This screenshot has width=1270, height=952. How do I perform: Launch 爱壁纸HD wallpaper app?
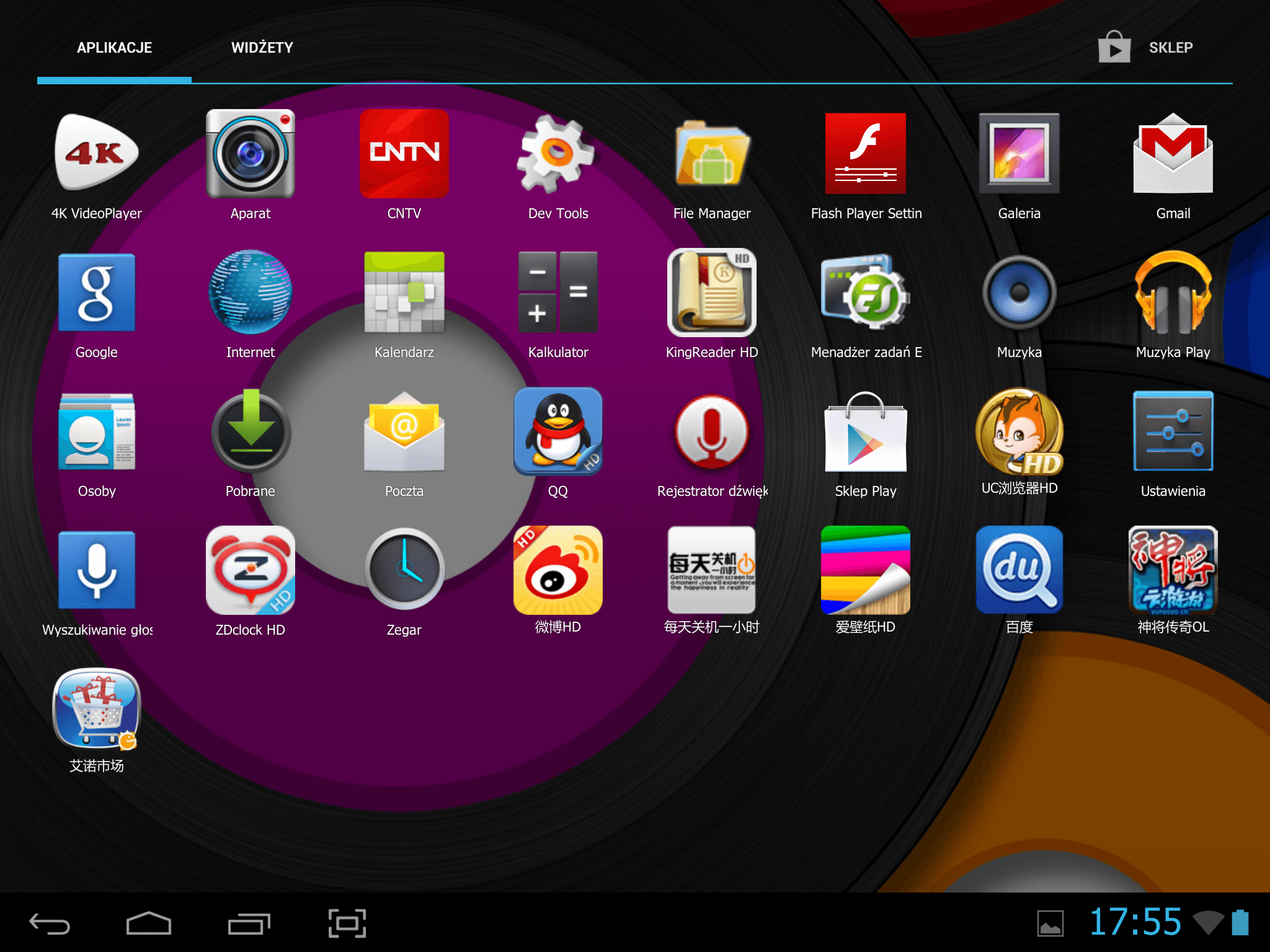coord(866,570)
